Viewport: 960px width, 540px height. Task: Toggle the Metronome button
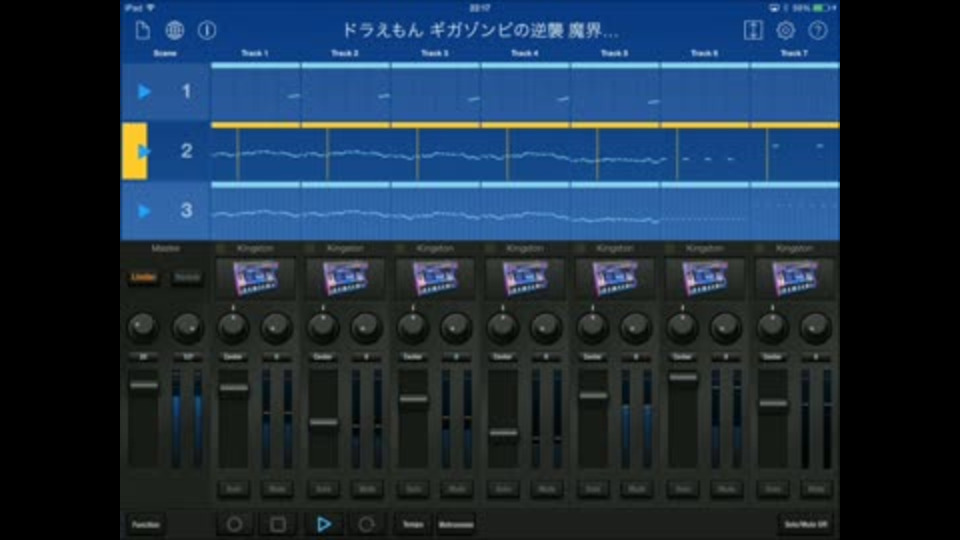pyautogui.click(x=456, y=525)
